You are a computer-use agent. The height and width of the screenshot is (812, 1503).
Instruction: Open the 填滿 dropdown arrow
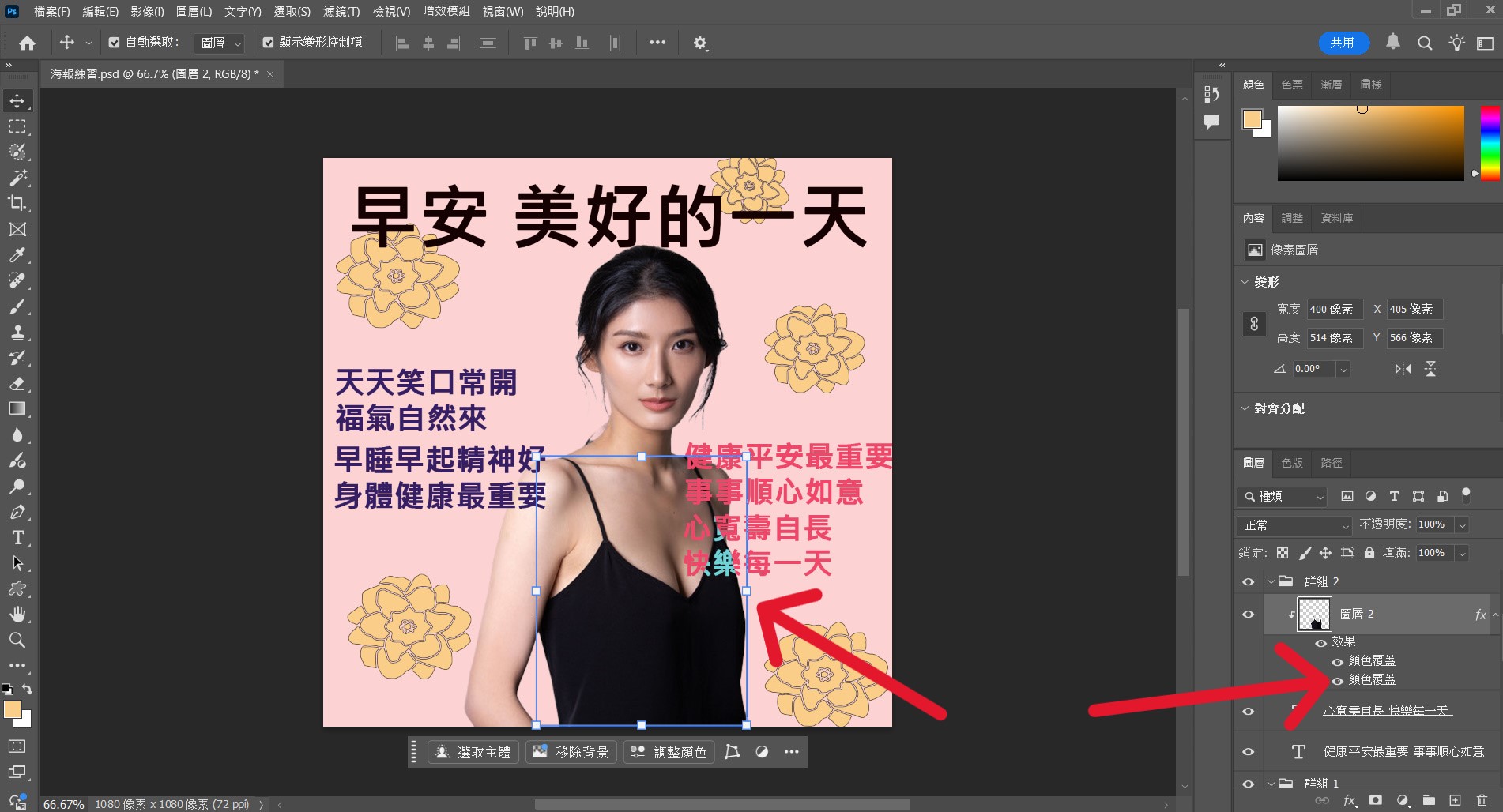[1462, 554]
